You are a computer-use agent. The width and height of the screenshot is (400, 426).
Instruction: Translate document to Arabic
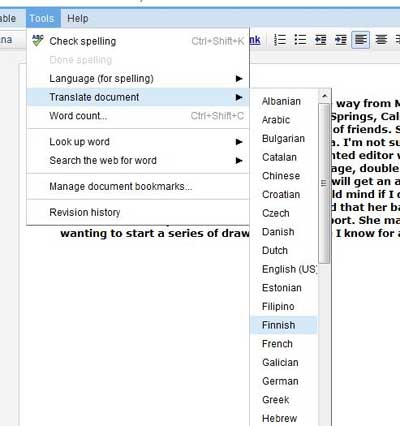coord(284,120)
